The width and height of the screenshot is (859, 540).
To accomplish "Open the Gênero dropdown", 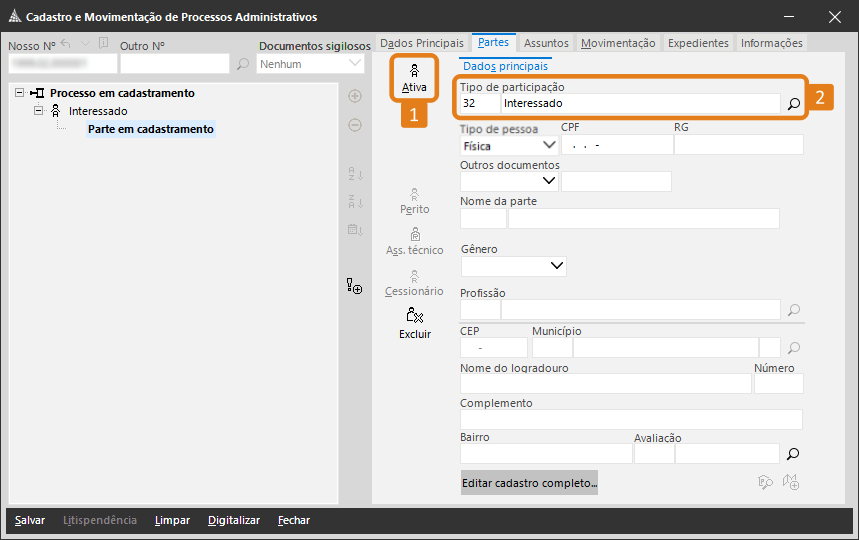I will [557, 266].
